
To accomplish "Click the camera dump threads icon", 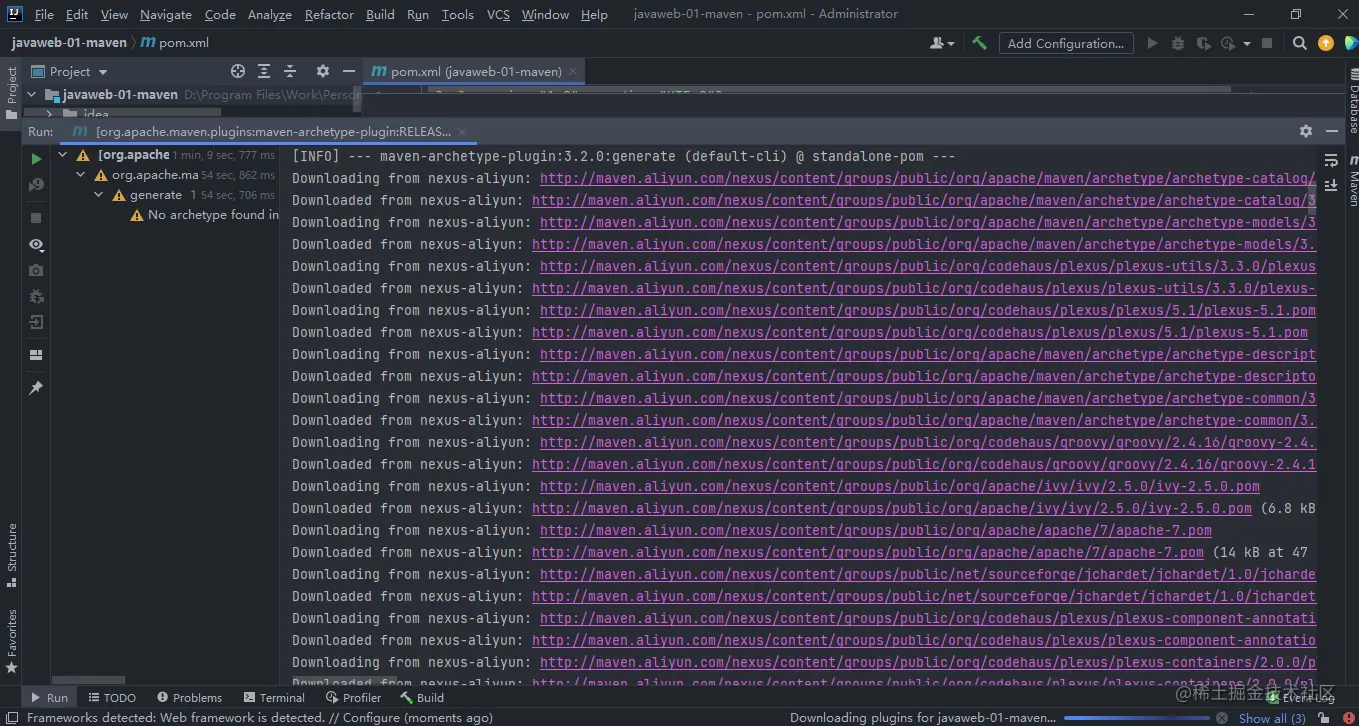I will (36, 270).
